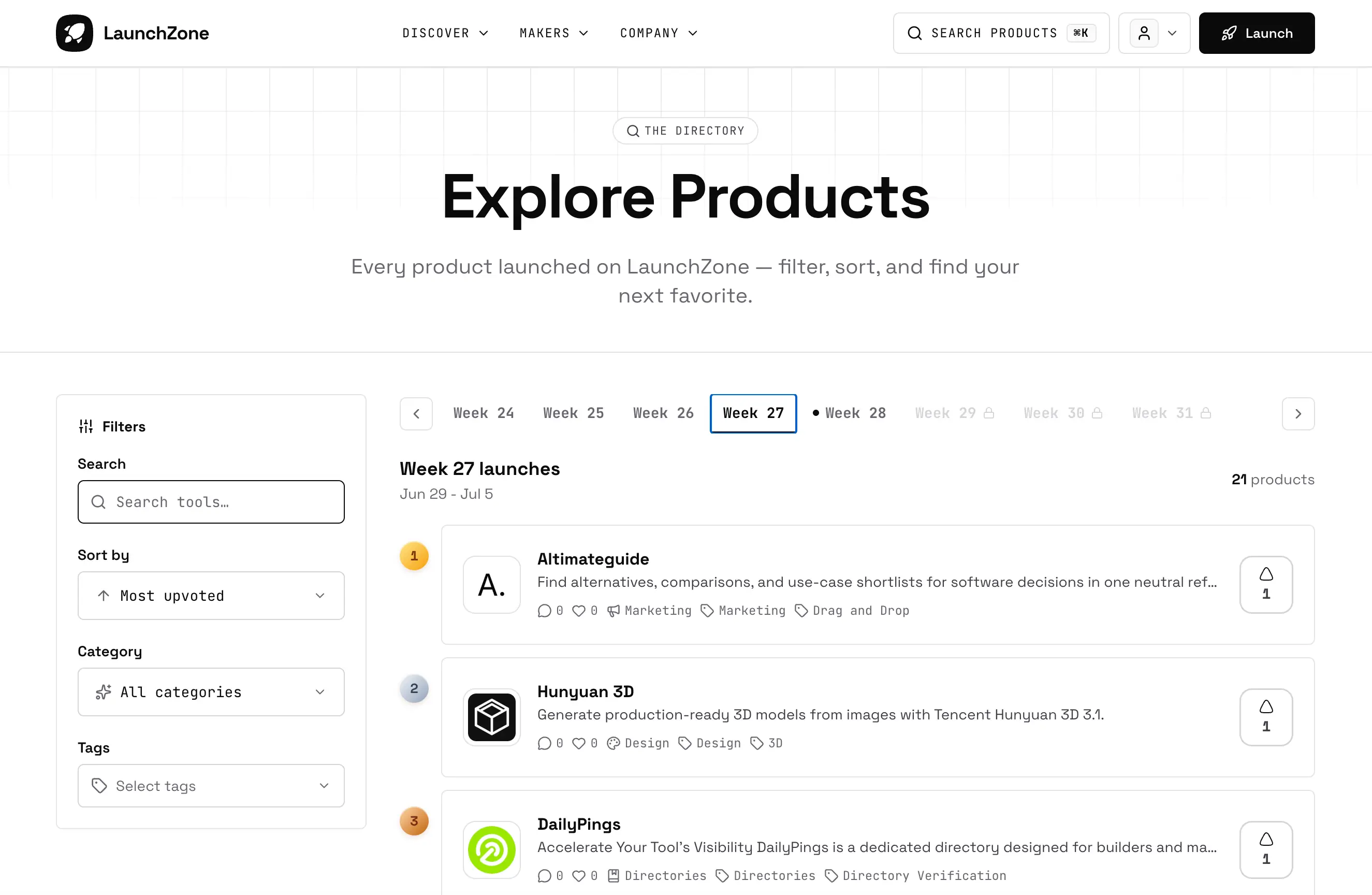Go to next weeks arrow
The width and height of the screenshot is (1372, 895).
pyautogui.click(x=1298, y=413)
